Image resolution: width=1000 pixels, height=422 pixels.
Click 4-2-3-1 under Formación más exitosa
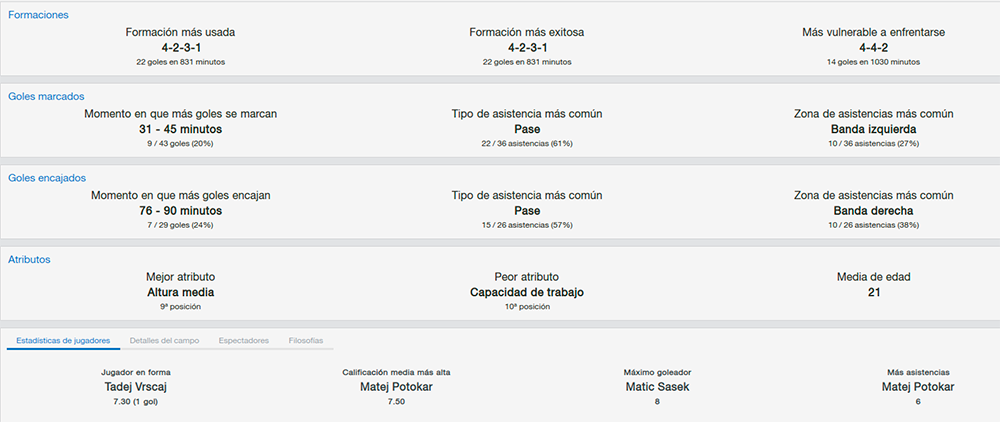click(527, 48)
